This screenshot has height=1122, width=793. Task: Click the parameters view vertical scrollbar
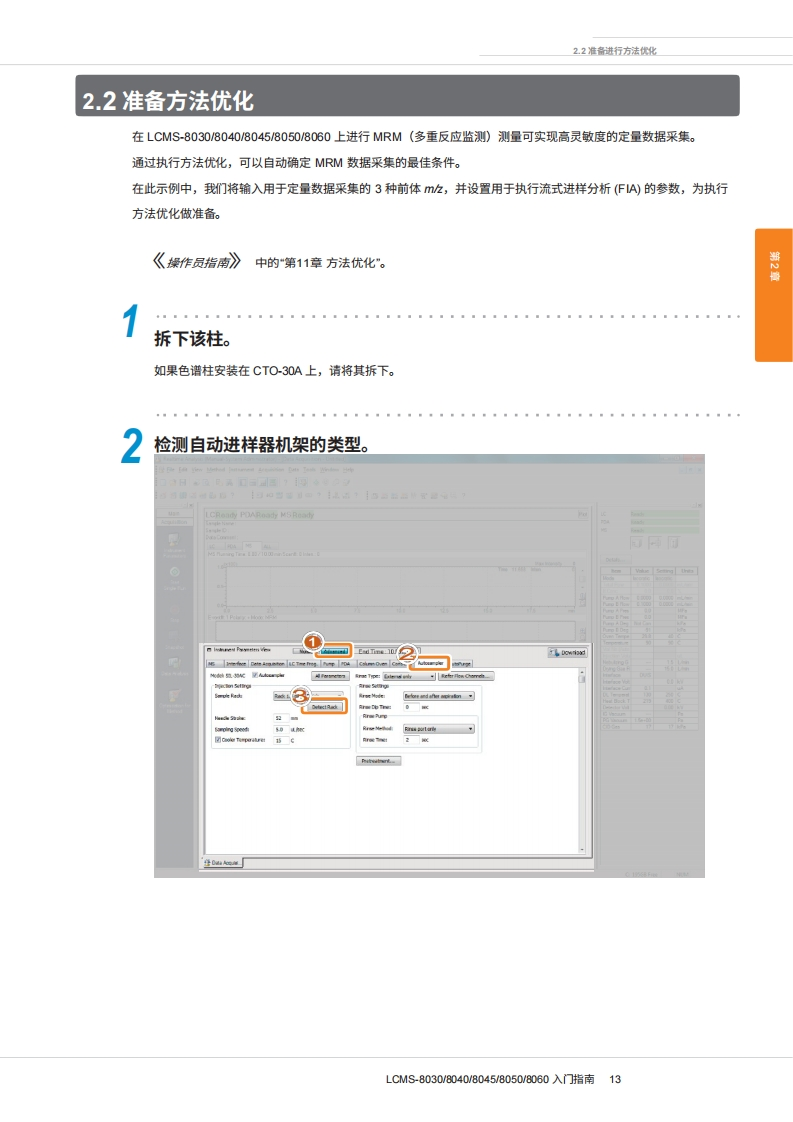point(583,760)
